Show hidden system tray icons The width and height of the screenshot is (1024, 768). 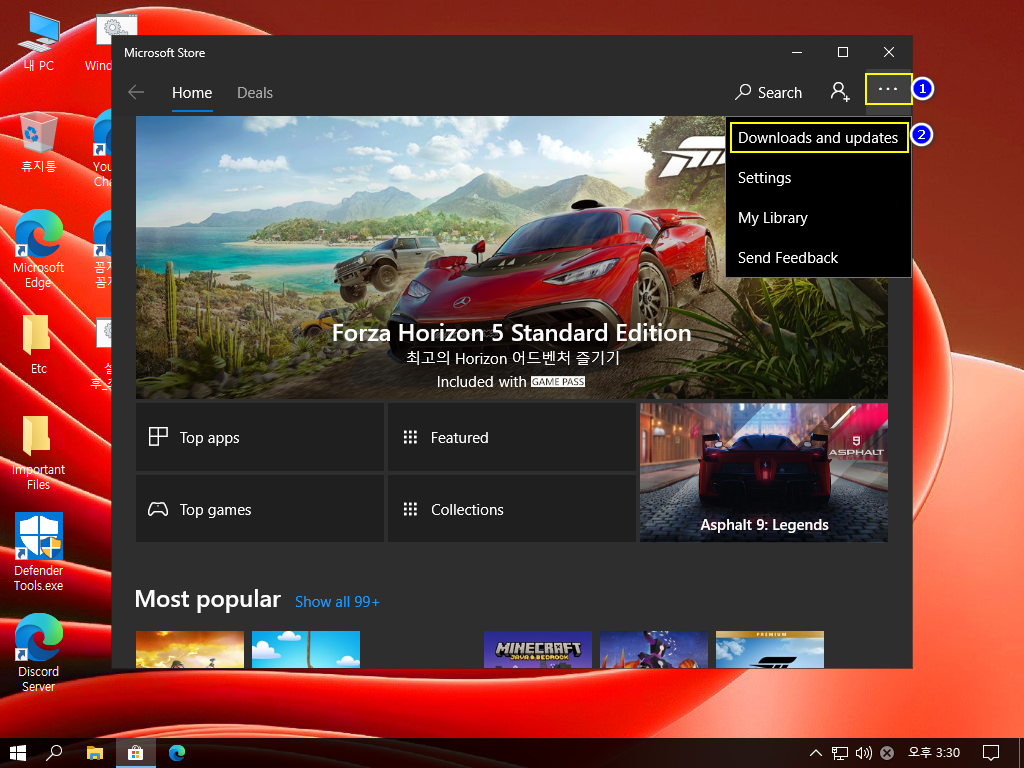816,753
